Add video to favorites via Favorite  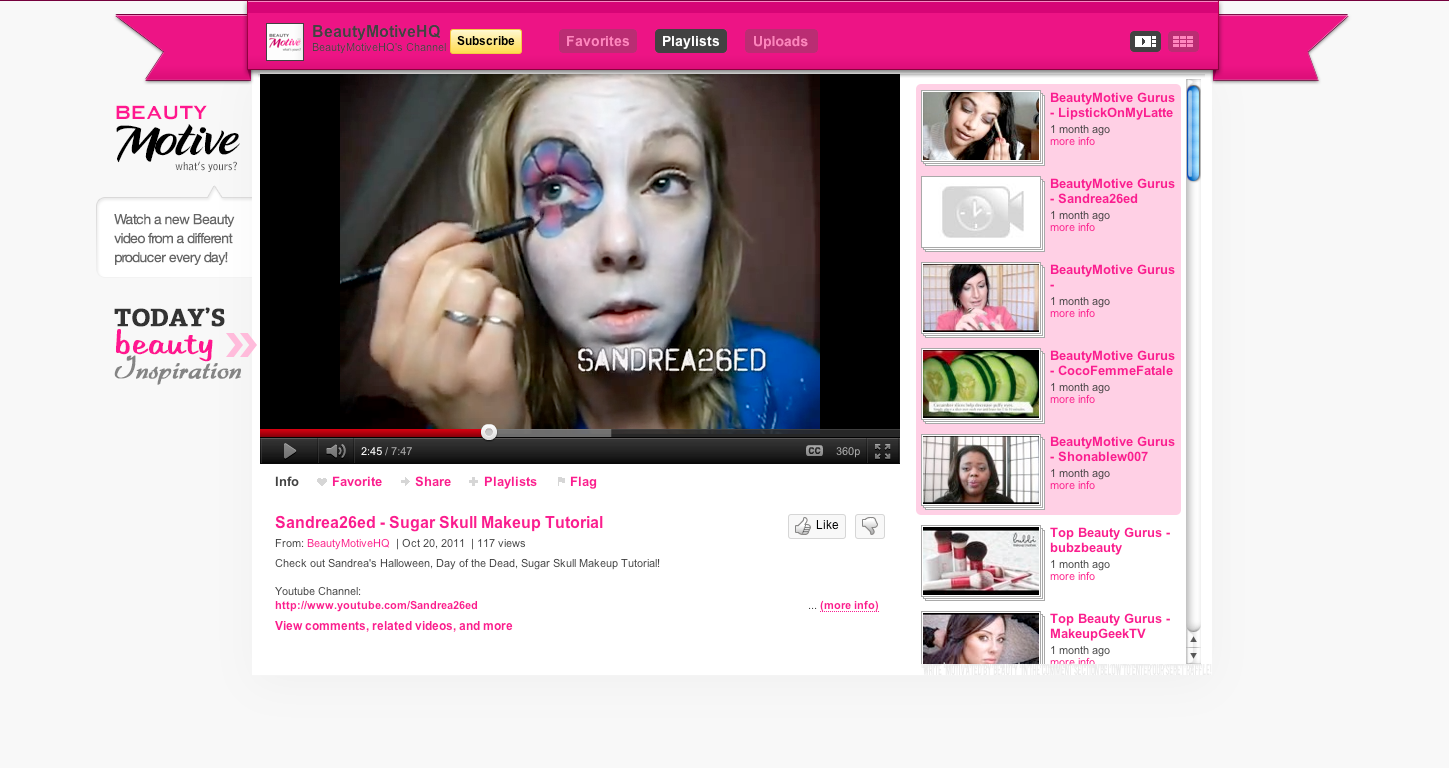click(350, 482)
